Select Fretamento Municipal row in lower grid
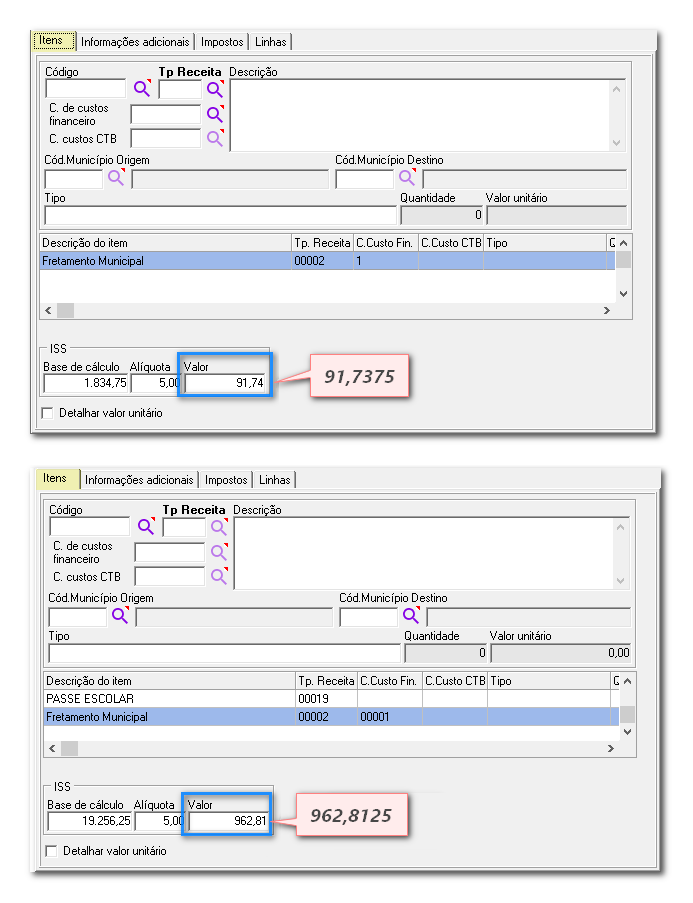 331,717
